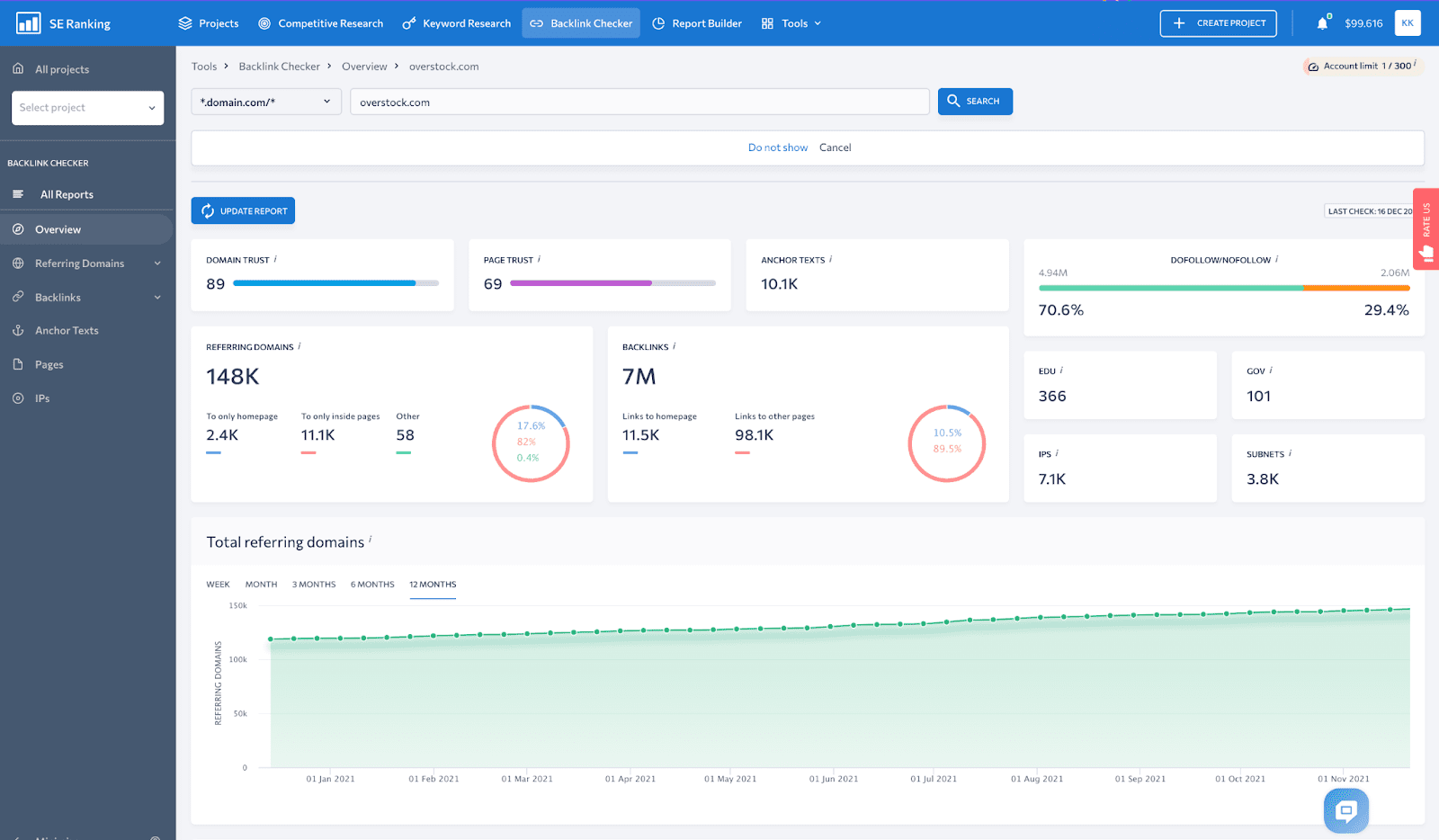Open the Projects menu
Screen dimensions: 1439x840
(x=209, y=23)
